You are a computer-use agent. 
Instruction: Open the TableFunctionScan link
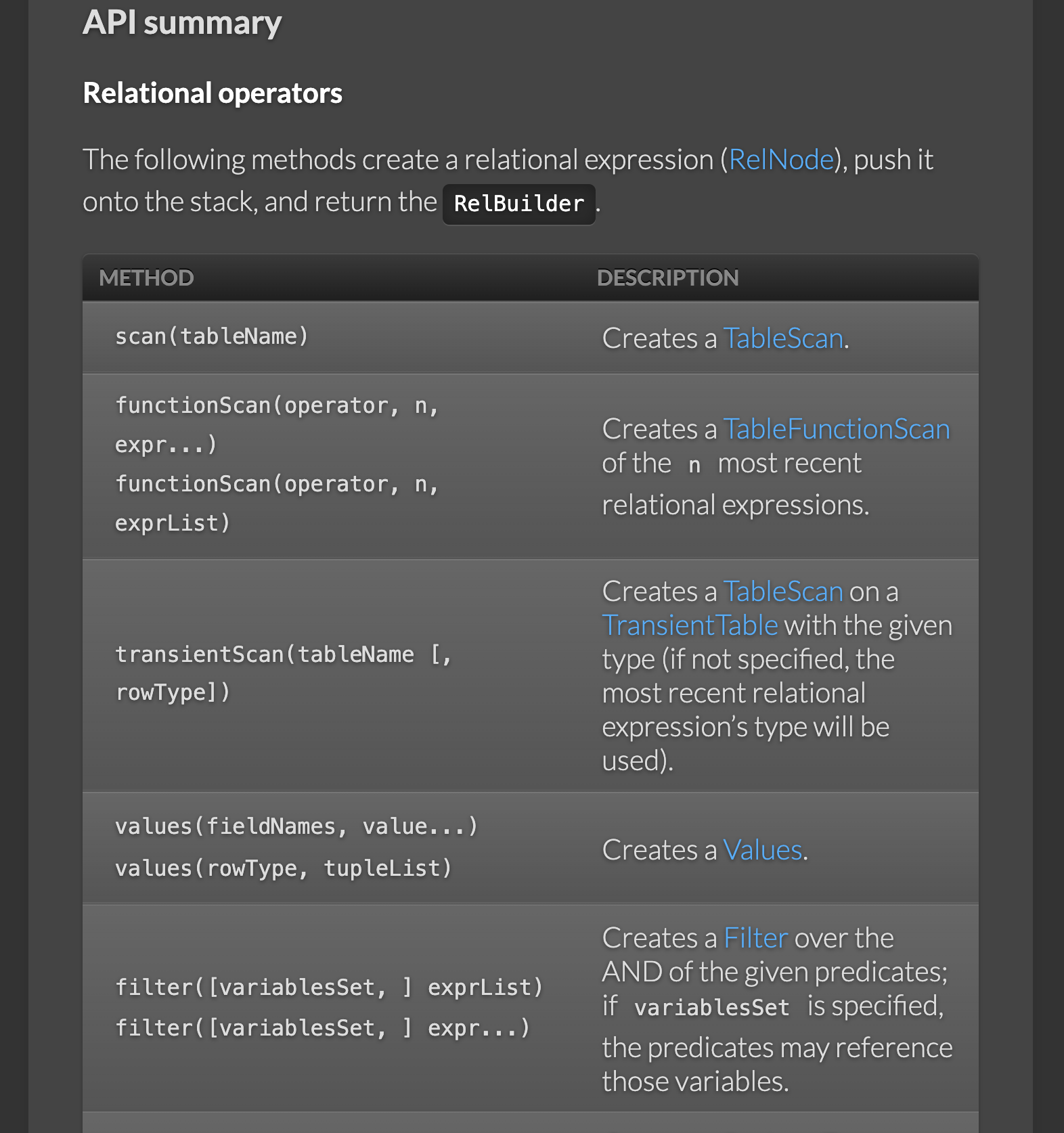tap(837, 429)
